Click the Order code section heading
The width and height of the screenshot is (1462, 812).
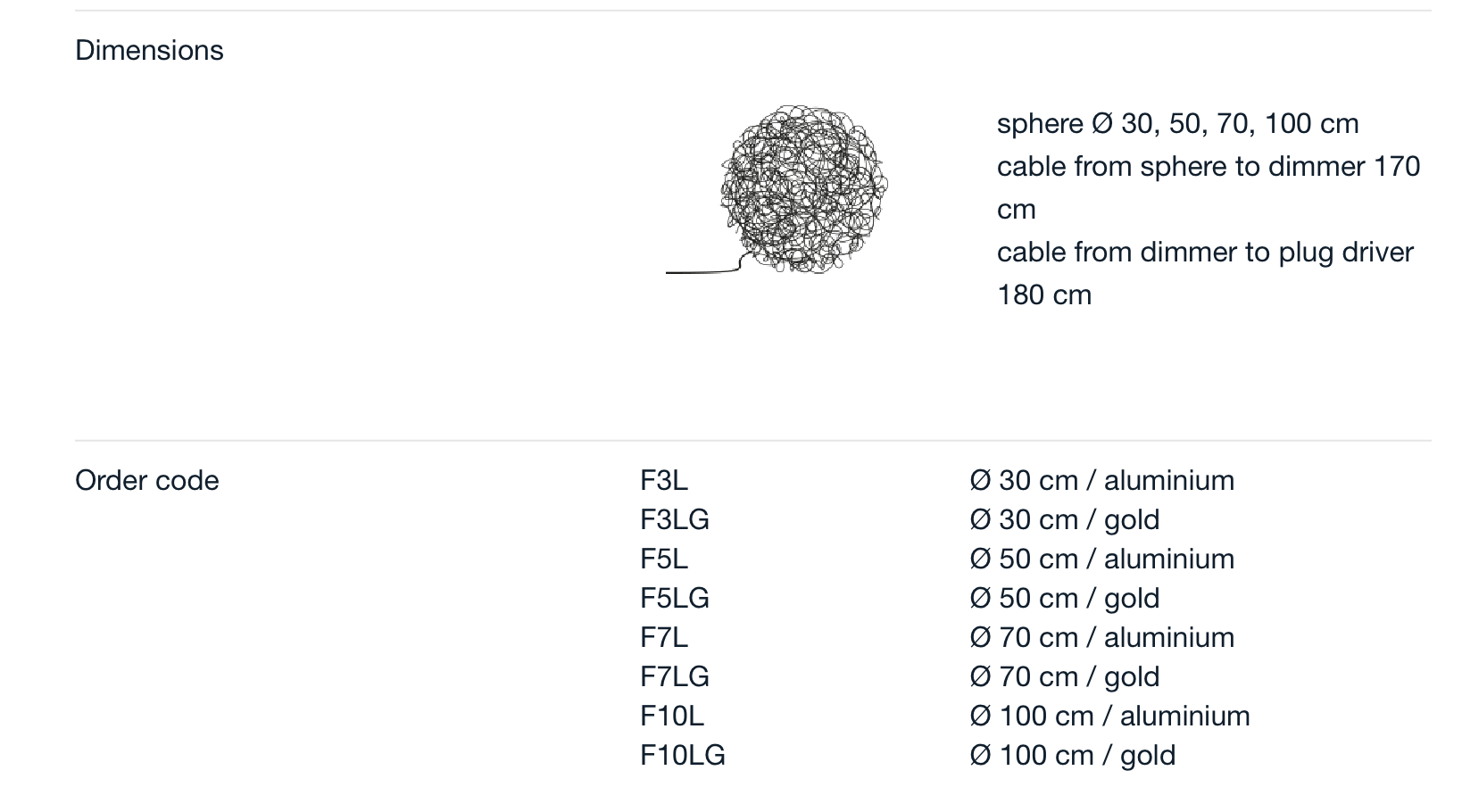[147, 481]
